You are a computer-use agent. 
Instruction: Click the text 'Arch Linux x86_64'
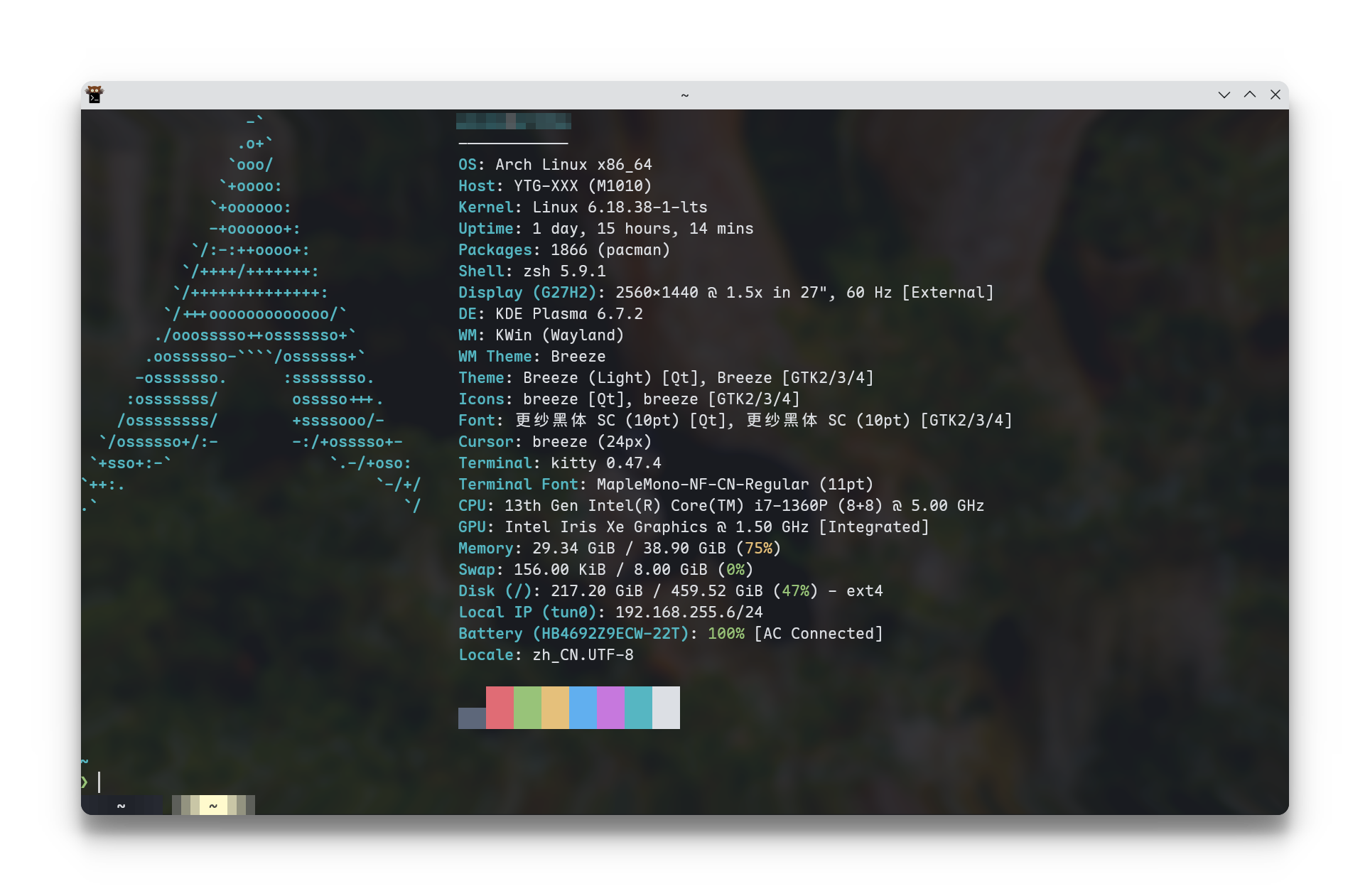(573, 165)
